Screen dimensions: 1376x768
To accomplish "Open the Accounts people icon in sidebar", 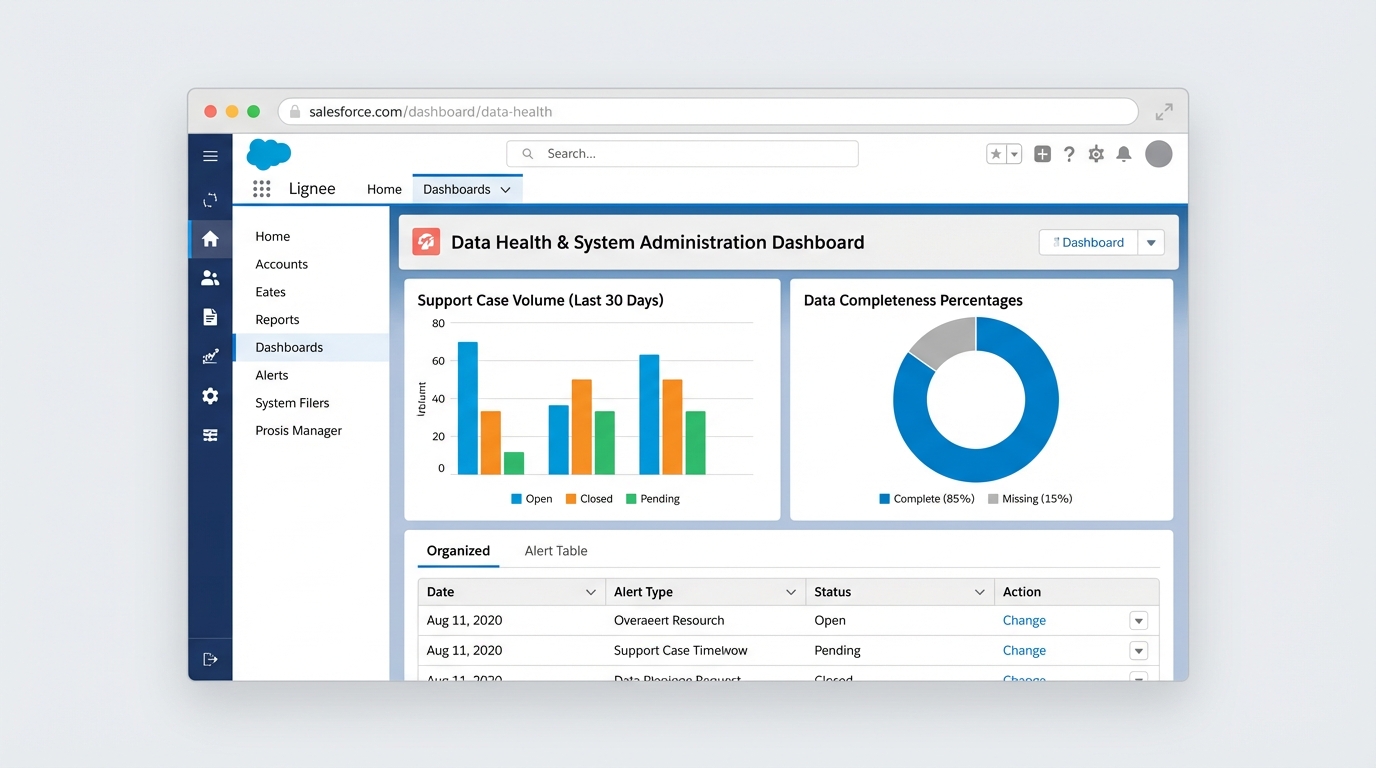I will 210,277.
